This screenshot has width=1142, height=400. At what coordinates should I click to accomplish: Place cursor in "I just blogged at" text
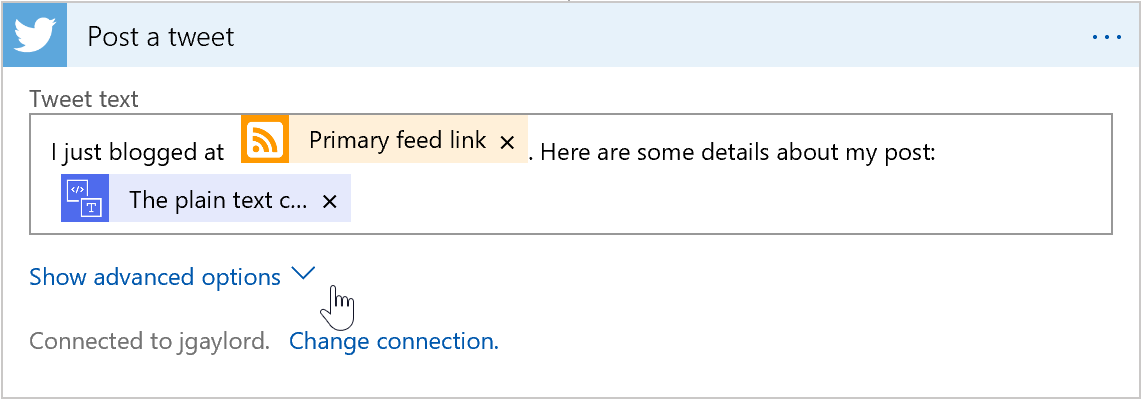[138, 153]
